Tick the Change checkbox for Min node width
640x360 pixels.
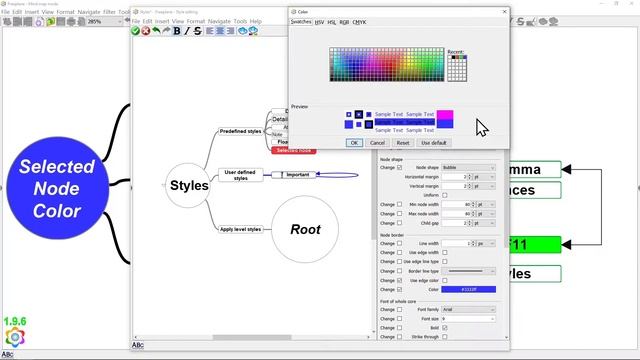400,204
